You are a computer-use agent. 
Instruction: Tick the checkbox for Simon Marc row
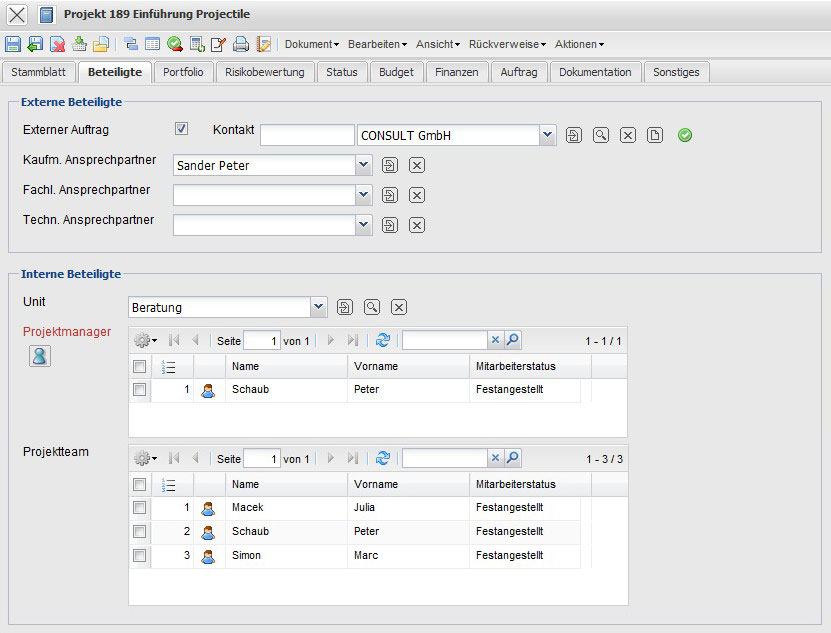140,556
